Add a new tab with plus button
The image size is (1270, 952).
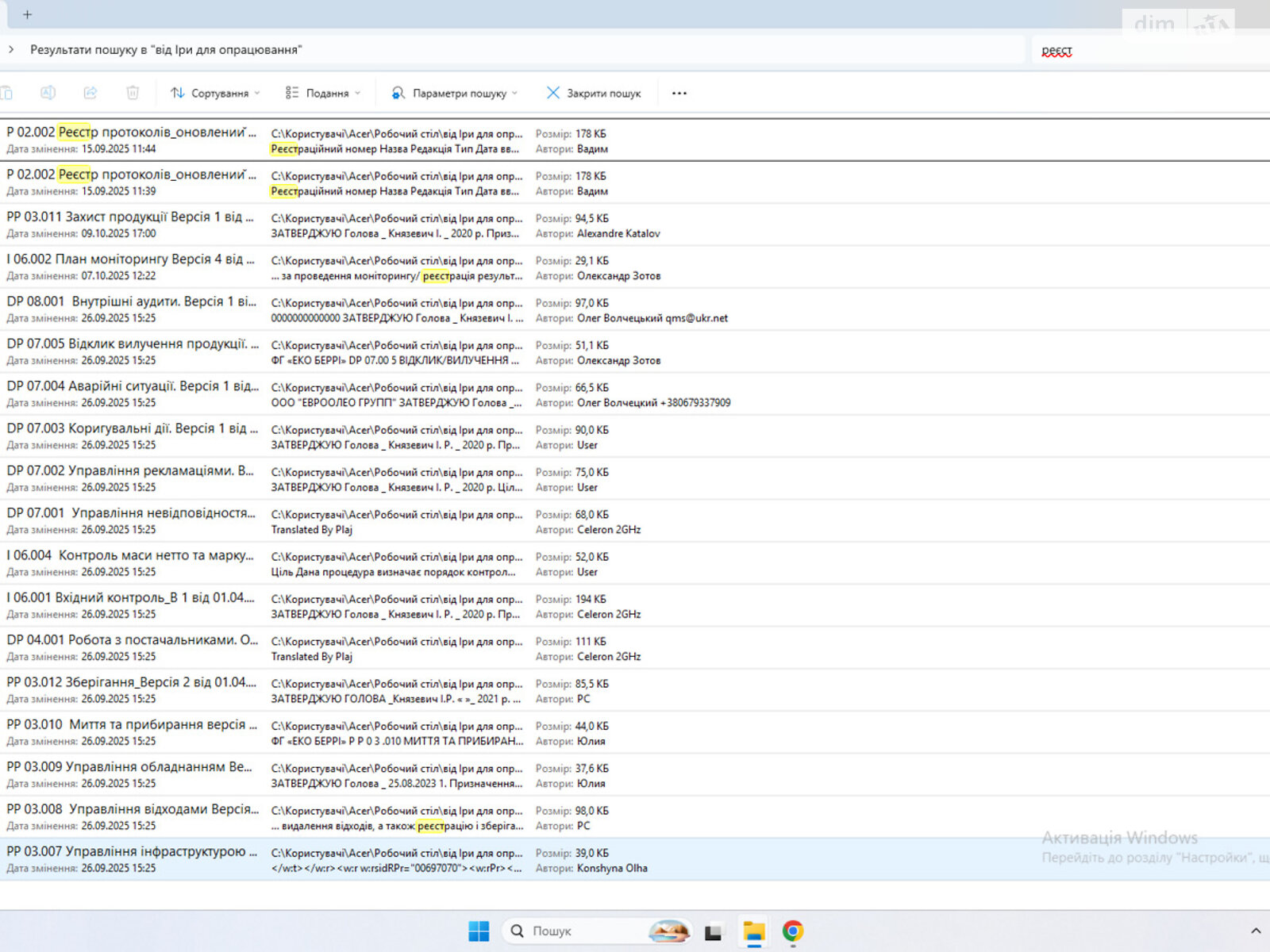[27, 14]
